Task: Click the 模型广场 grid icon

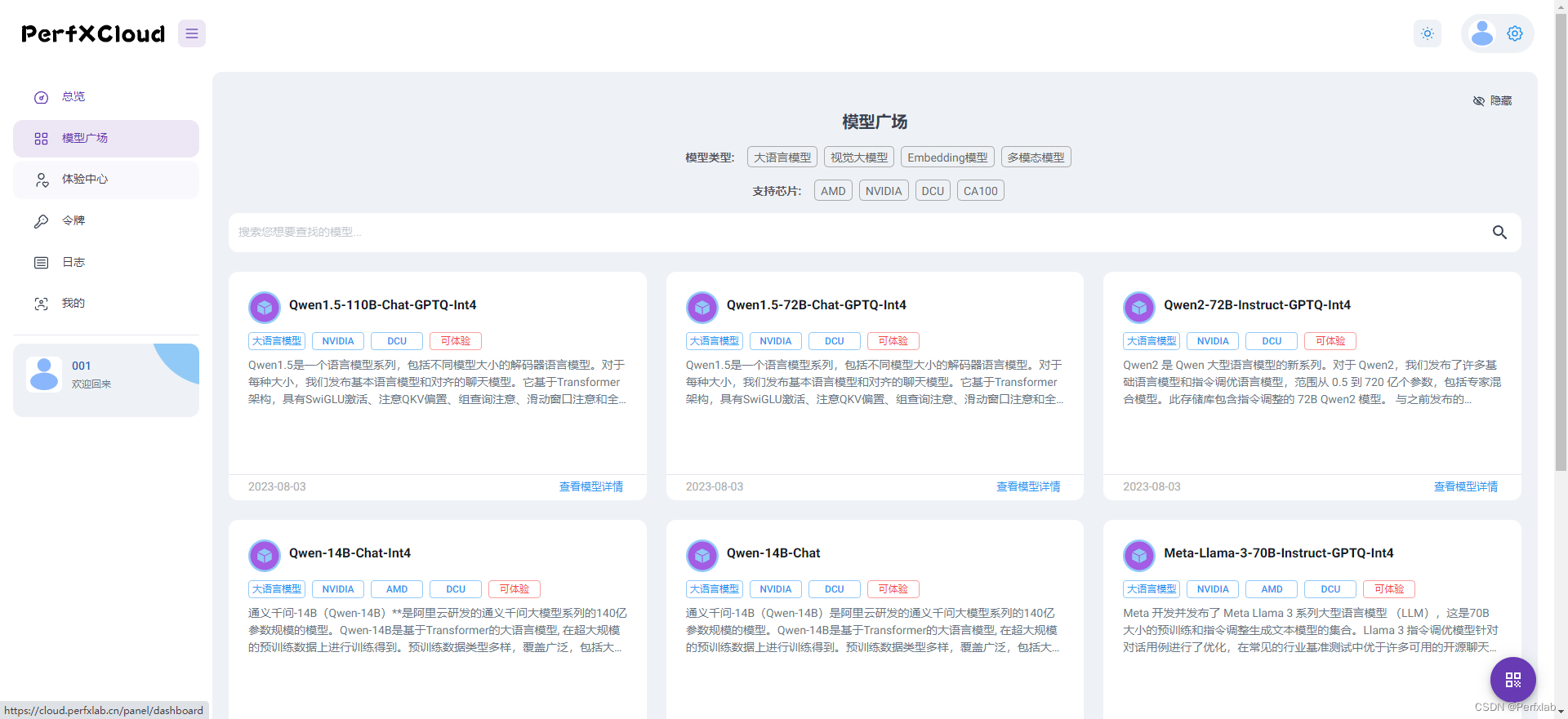Action: coord(41,139)
